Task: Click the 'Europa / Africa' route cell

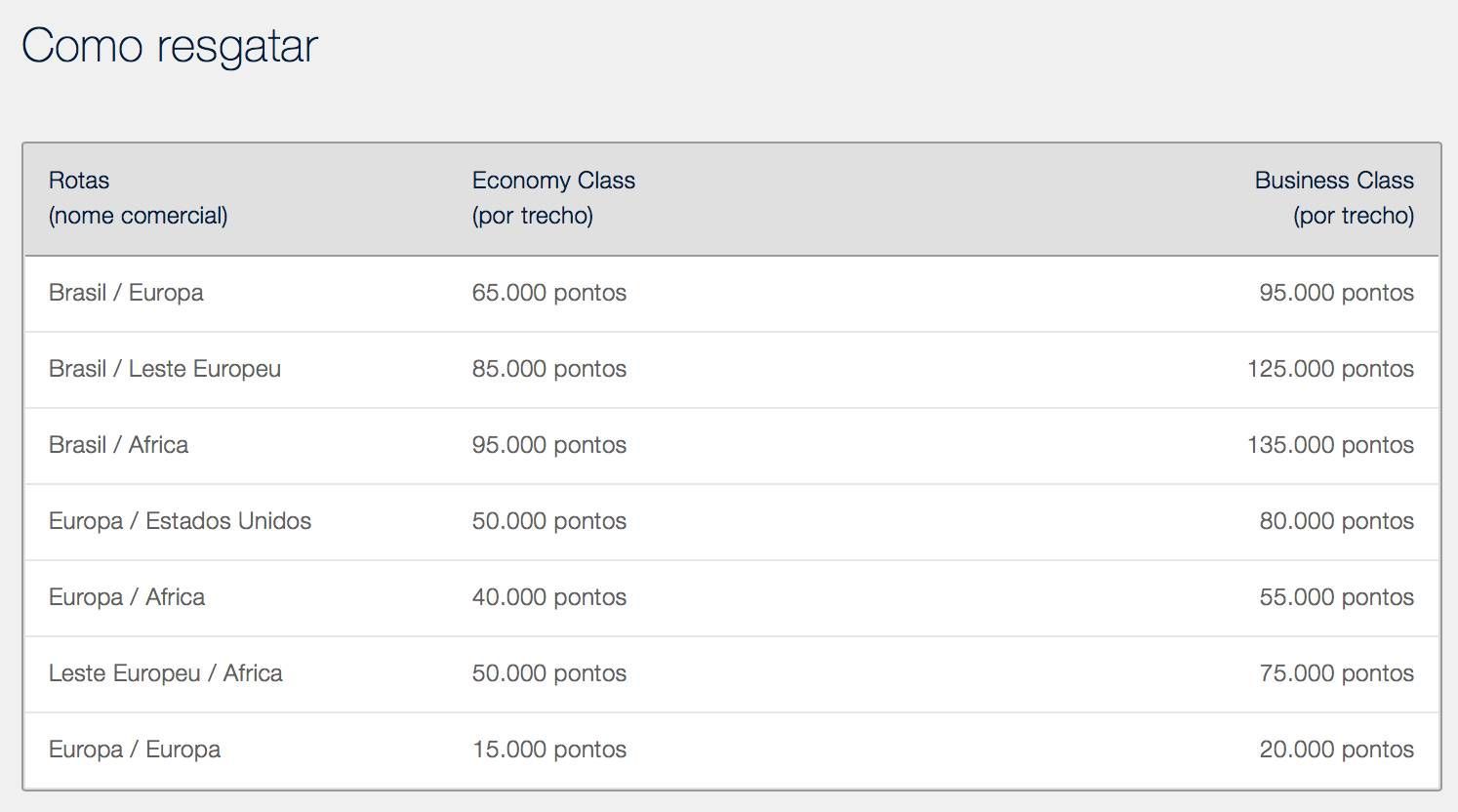Action: pyautogui.click(x=127, y=597)
